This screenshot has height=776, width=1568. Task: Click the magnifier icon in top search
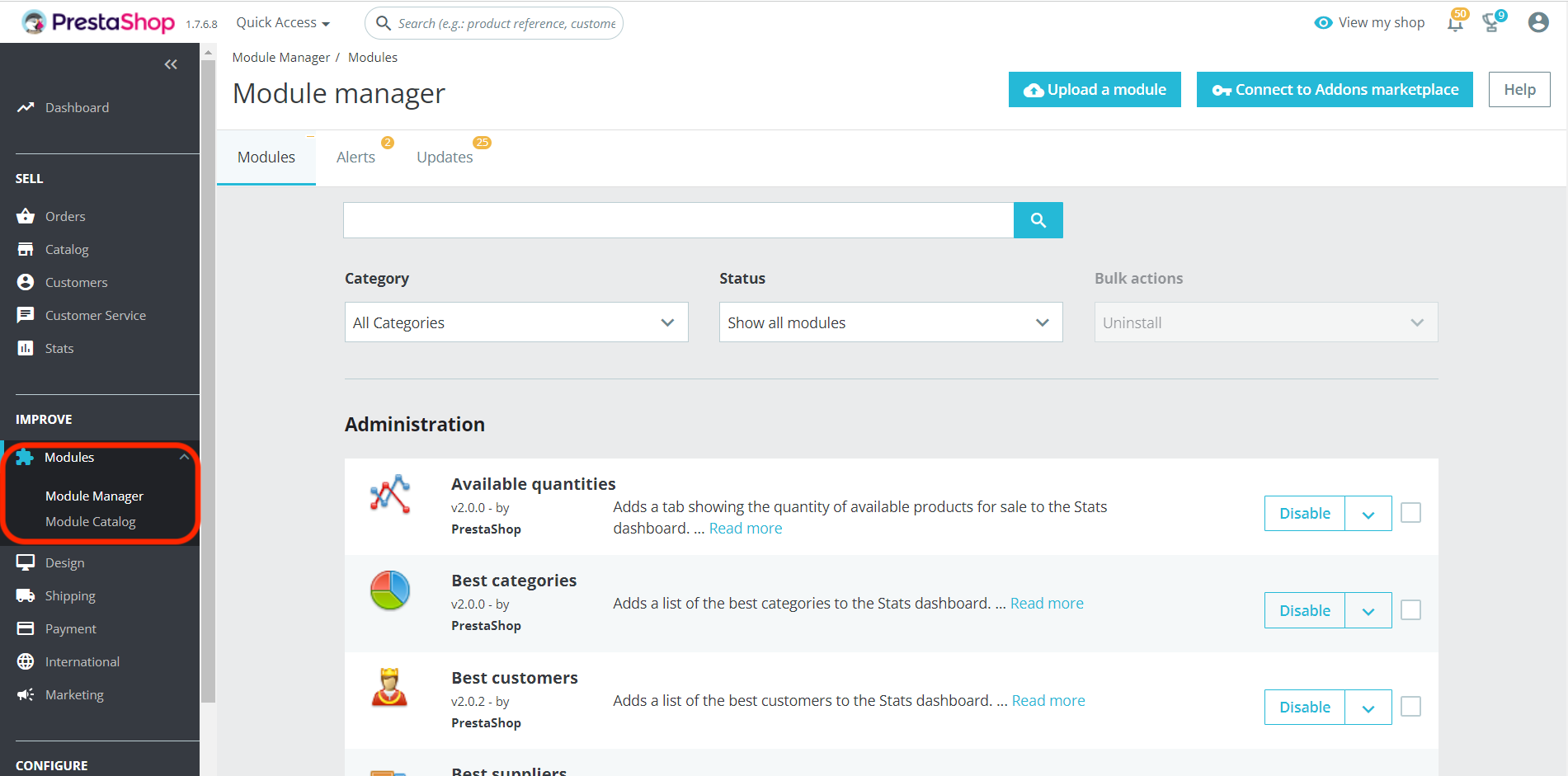pyautogui.click(x=383, y=23)
